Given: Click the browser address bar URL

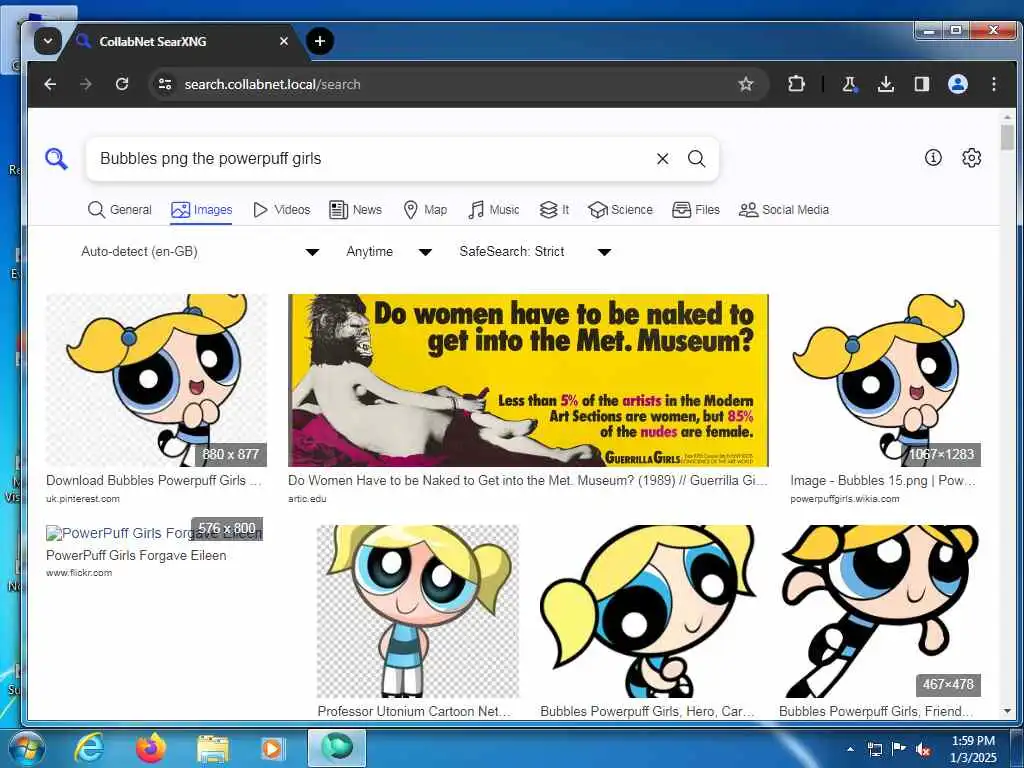Looking at the screenshot, I should coord(272,84).
